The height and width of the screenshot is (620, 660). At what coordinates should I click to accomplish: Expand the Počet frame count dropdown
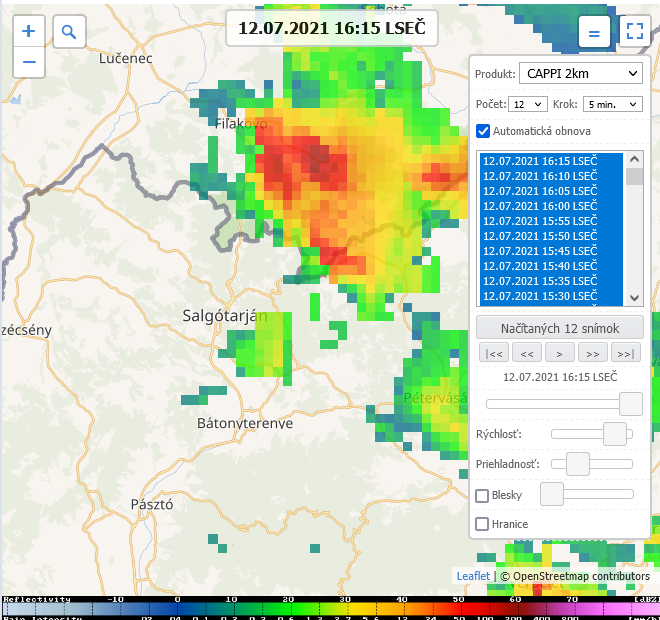pyautogui.click(x=527, y=104)
